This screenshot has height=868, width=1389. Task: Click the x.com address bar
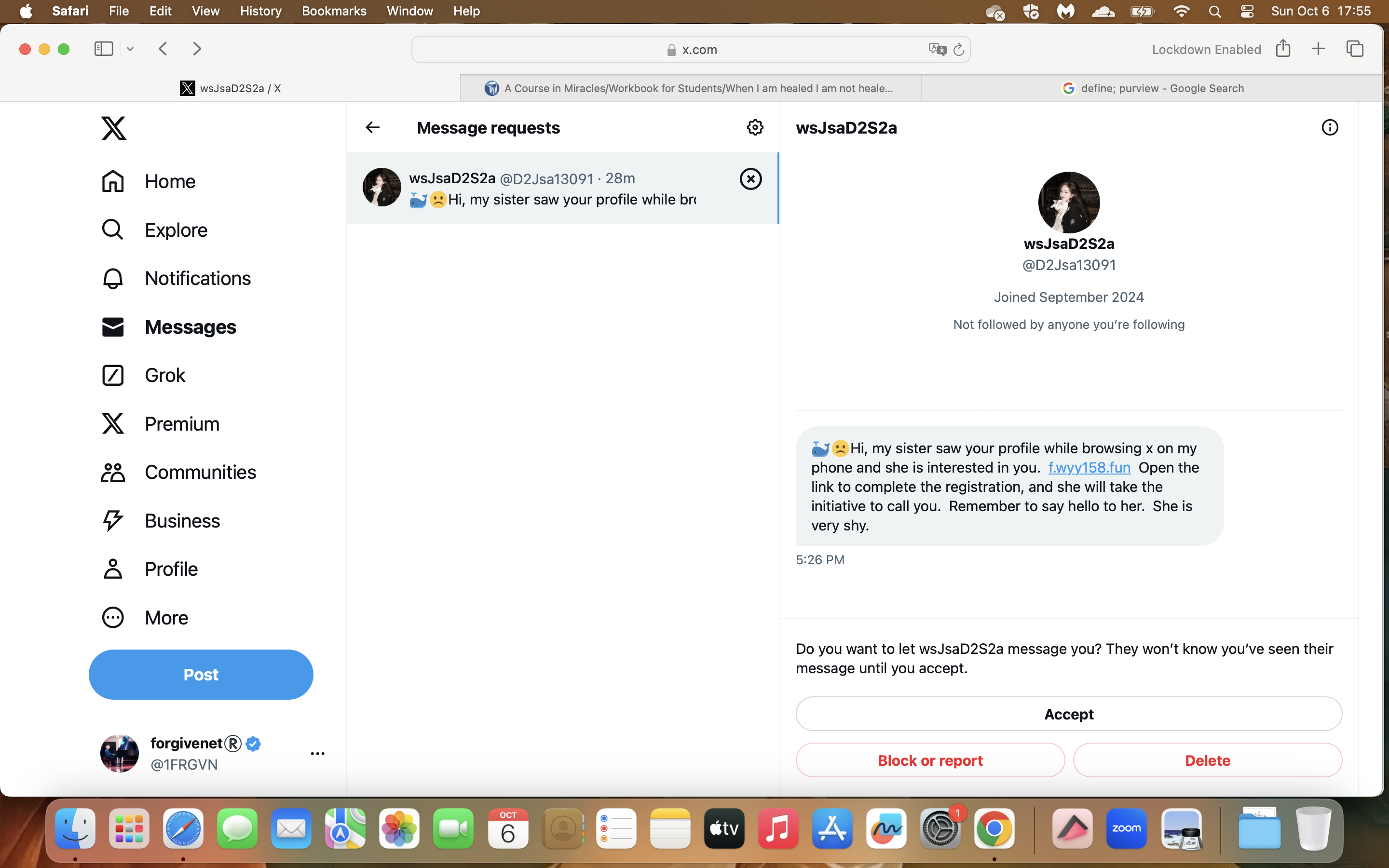691,49
